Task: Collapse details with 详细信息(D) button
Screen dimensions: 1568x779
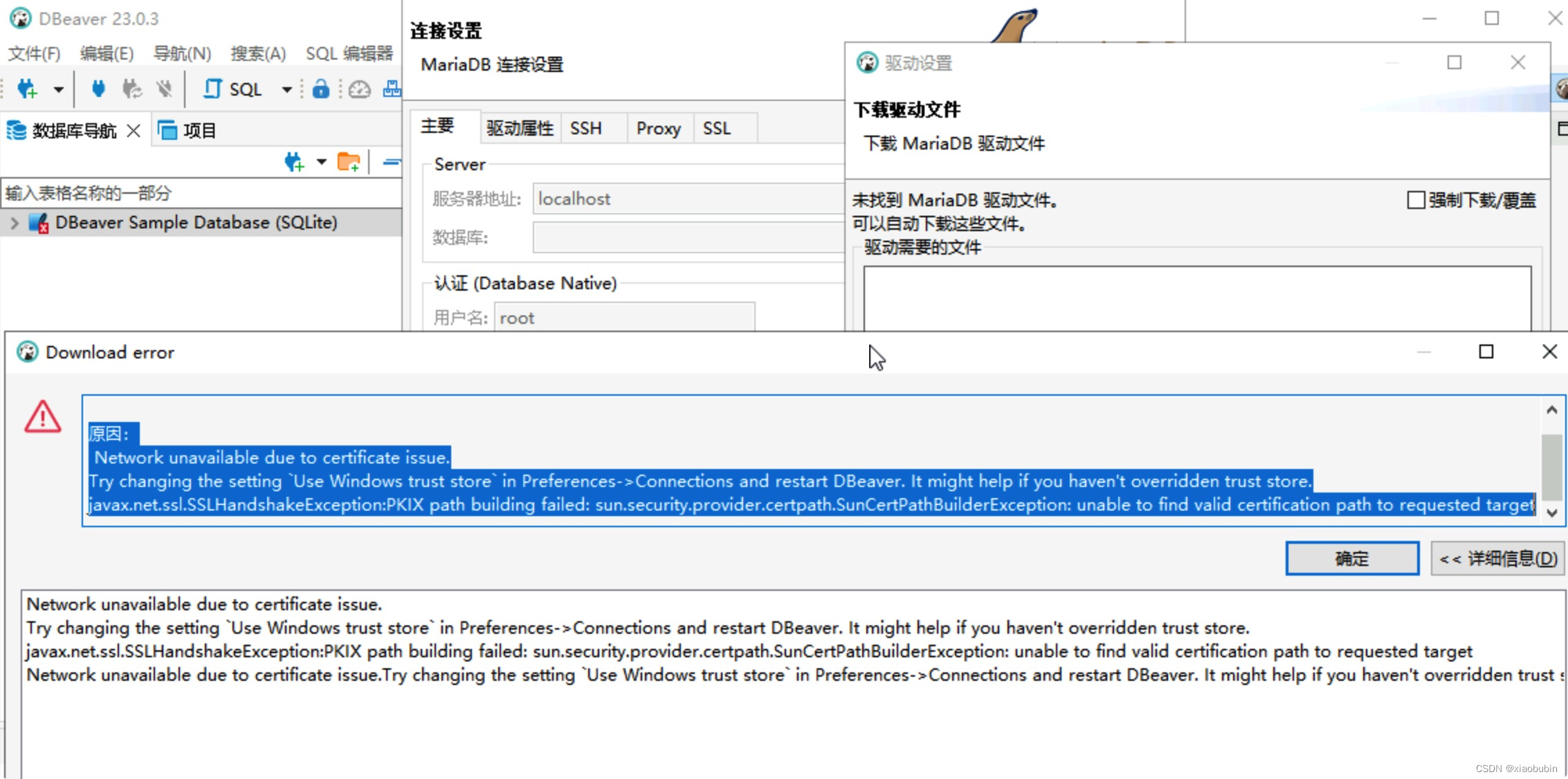Action: [1497, 558]
